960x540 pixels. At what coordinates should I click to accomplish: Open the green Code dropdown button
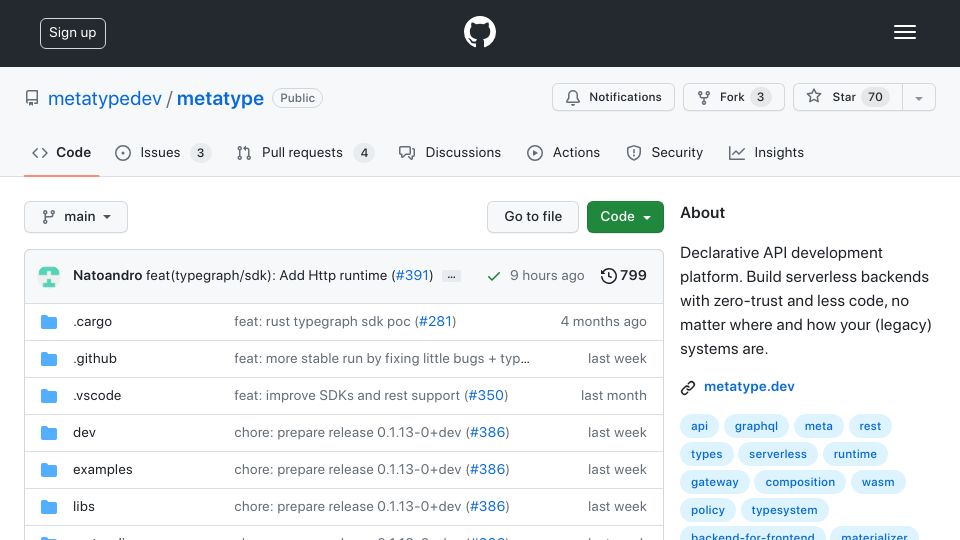(625, 217)
